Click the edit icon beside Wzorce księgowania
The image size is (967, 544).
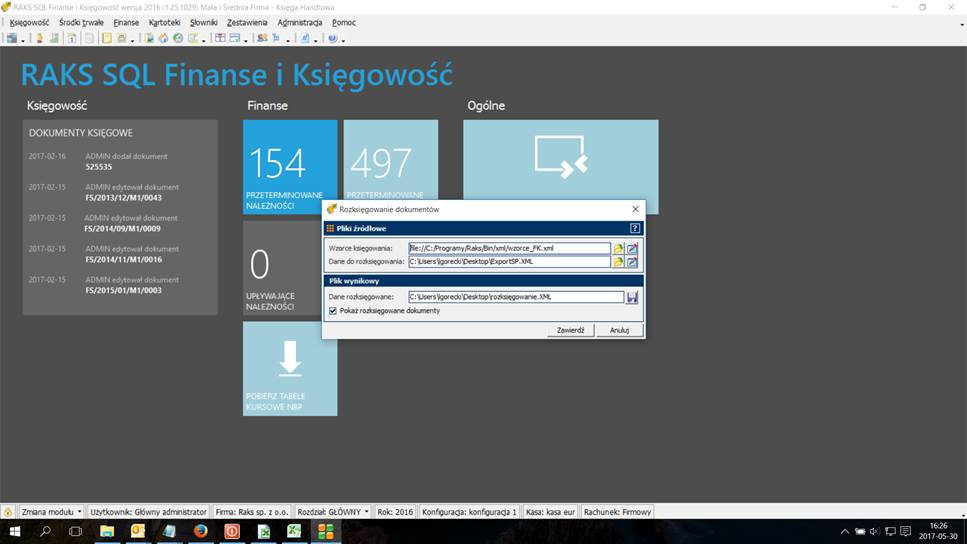(632, 248)
